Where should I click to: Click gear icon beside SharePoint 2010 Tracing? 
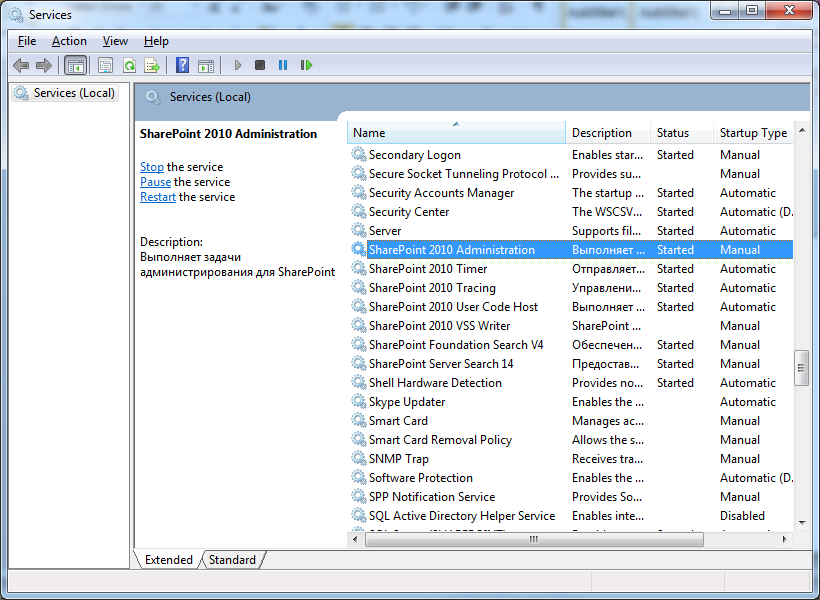tap(359, 287)
